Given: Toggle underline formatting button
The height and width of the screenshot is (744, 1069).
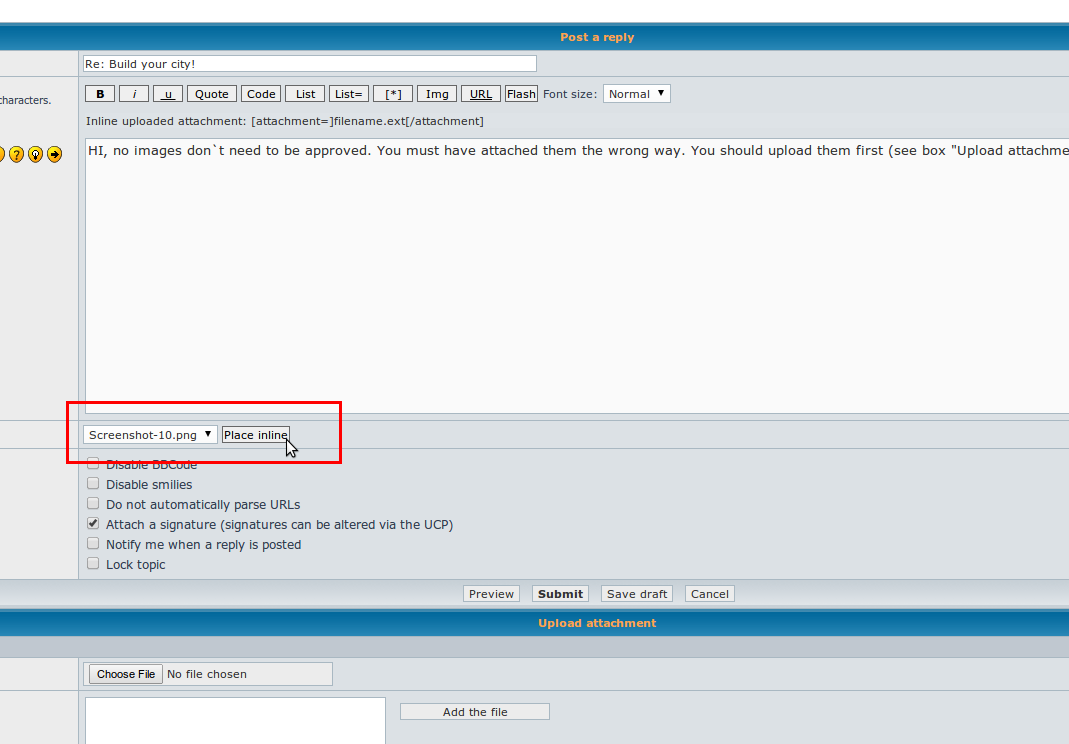Looking at the screenshot, I should point(168,94).
